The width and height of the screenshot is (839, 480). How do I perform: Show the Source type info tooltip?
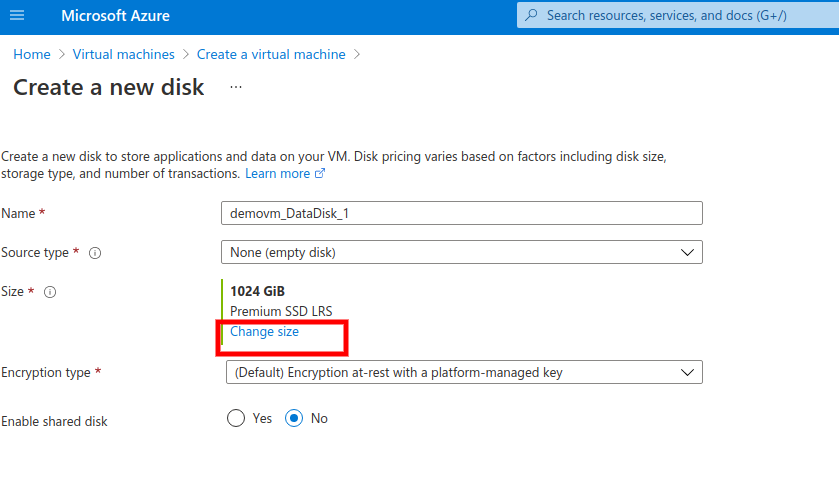pyautogui.click(x=96, y=253)
